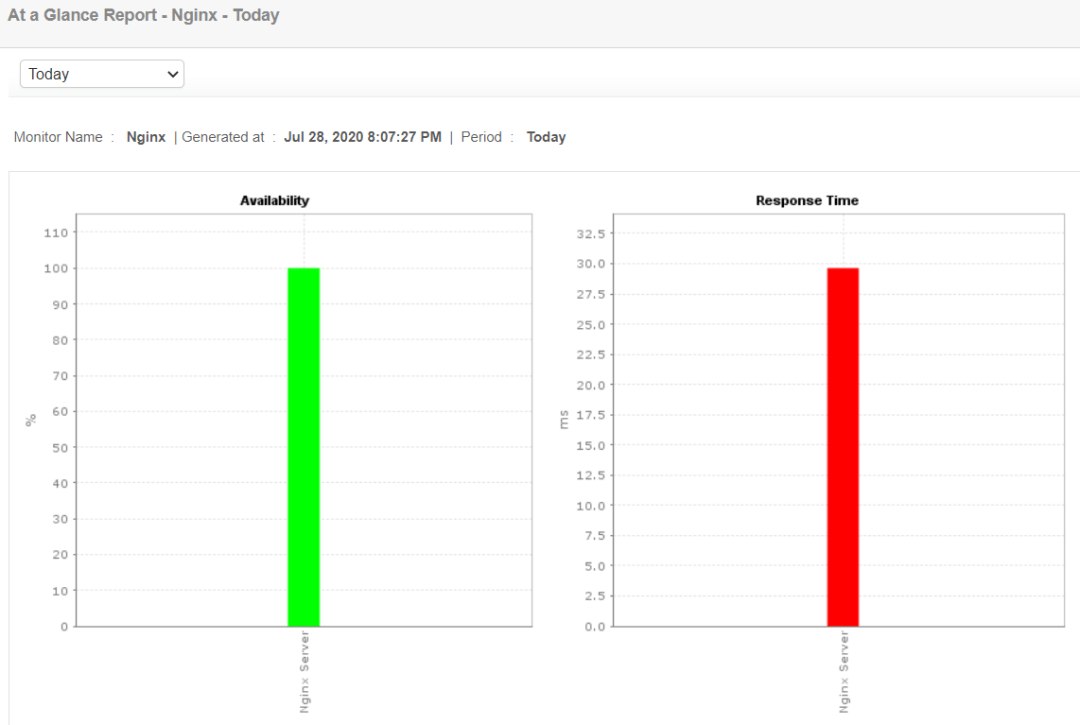
Task: Click the 30.0 tick on Response Time axis
Action: pos(591,264)
